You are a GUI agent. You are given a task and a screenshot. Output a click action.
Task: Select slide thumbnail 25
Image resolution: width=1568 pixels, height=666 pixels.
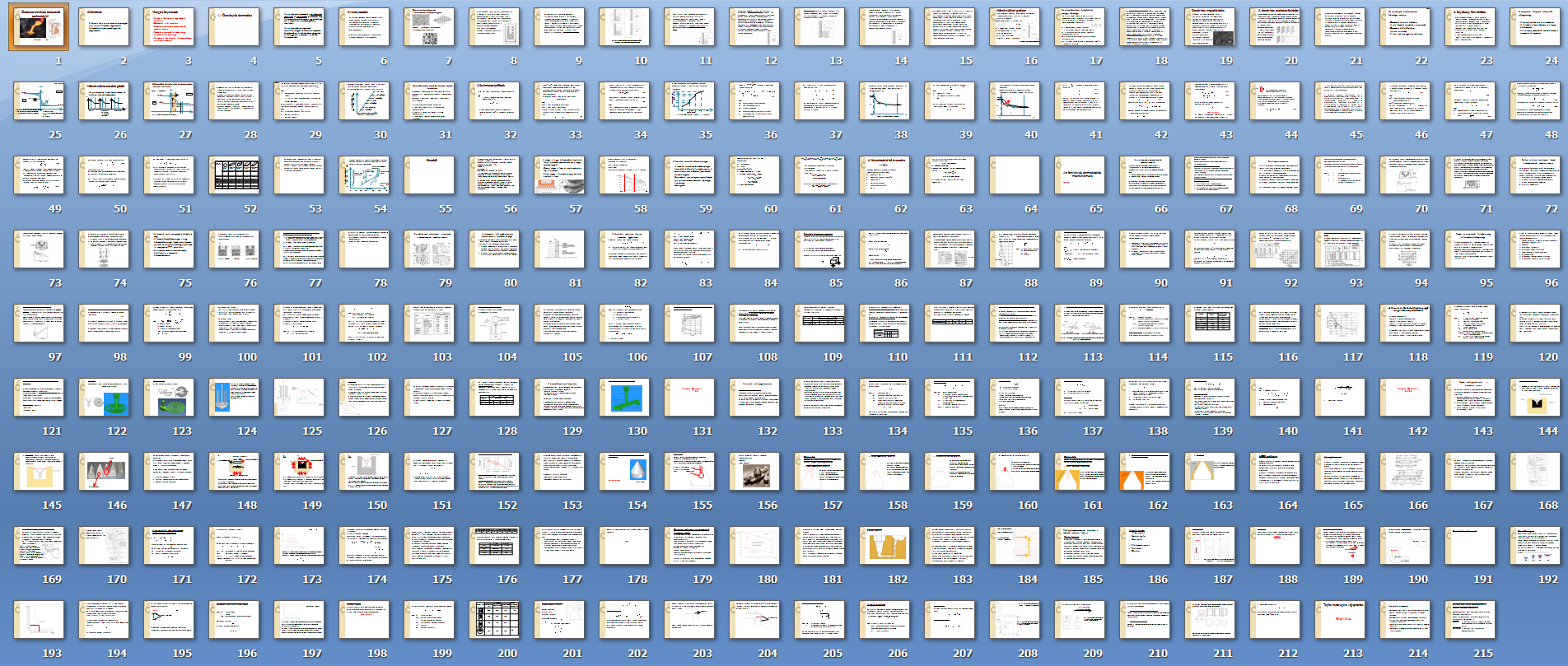tap(39, 101)
